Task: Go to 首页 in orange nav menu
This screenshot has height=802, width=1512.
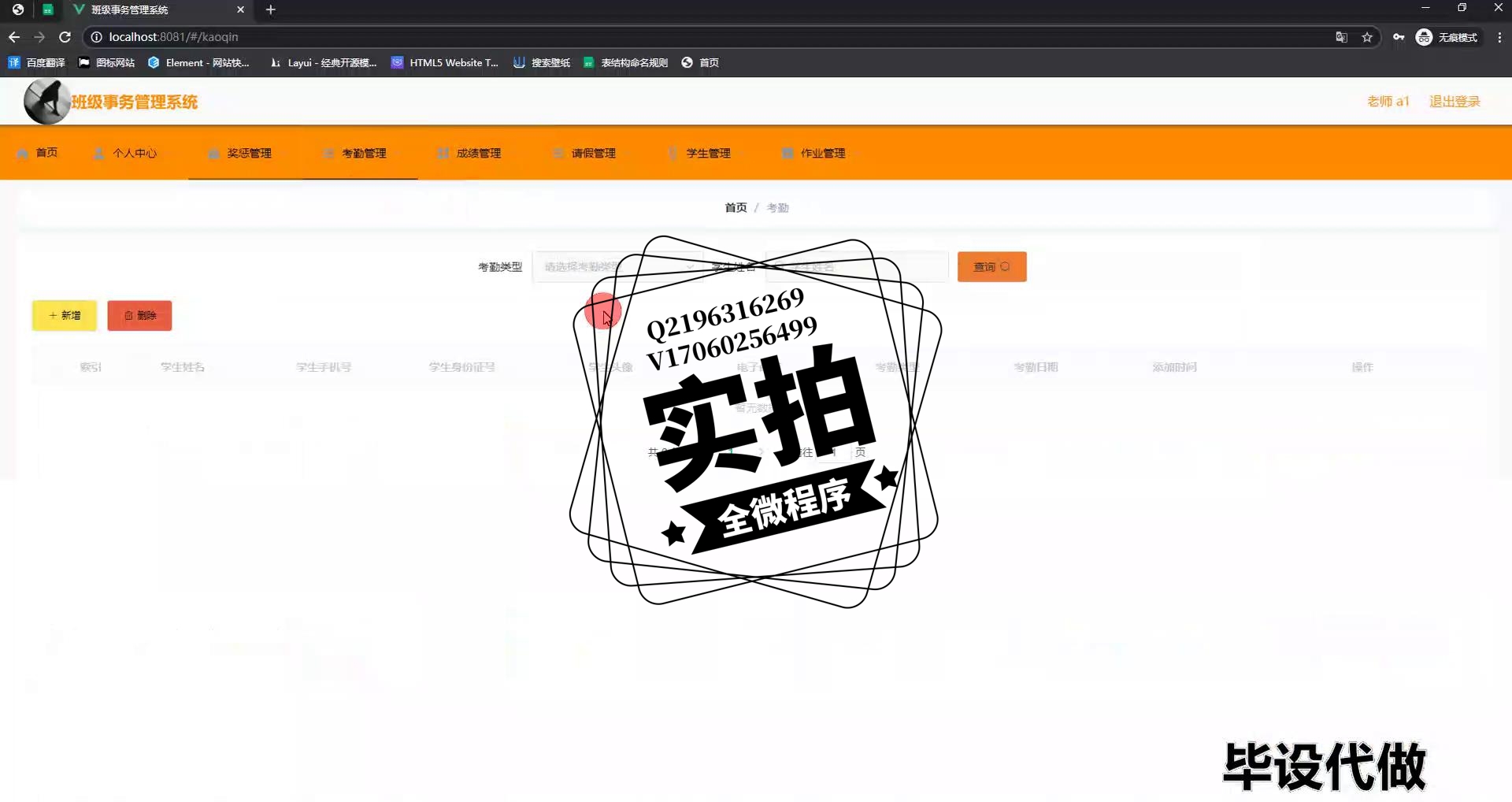Action: click(37, 153)
